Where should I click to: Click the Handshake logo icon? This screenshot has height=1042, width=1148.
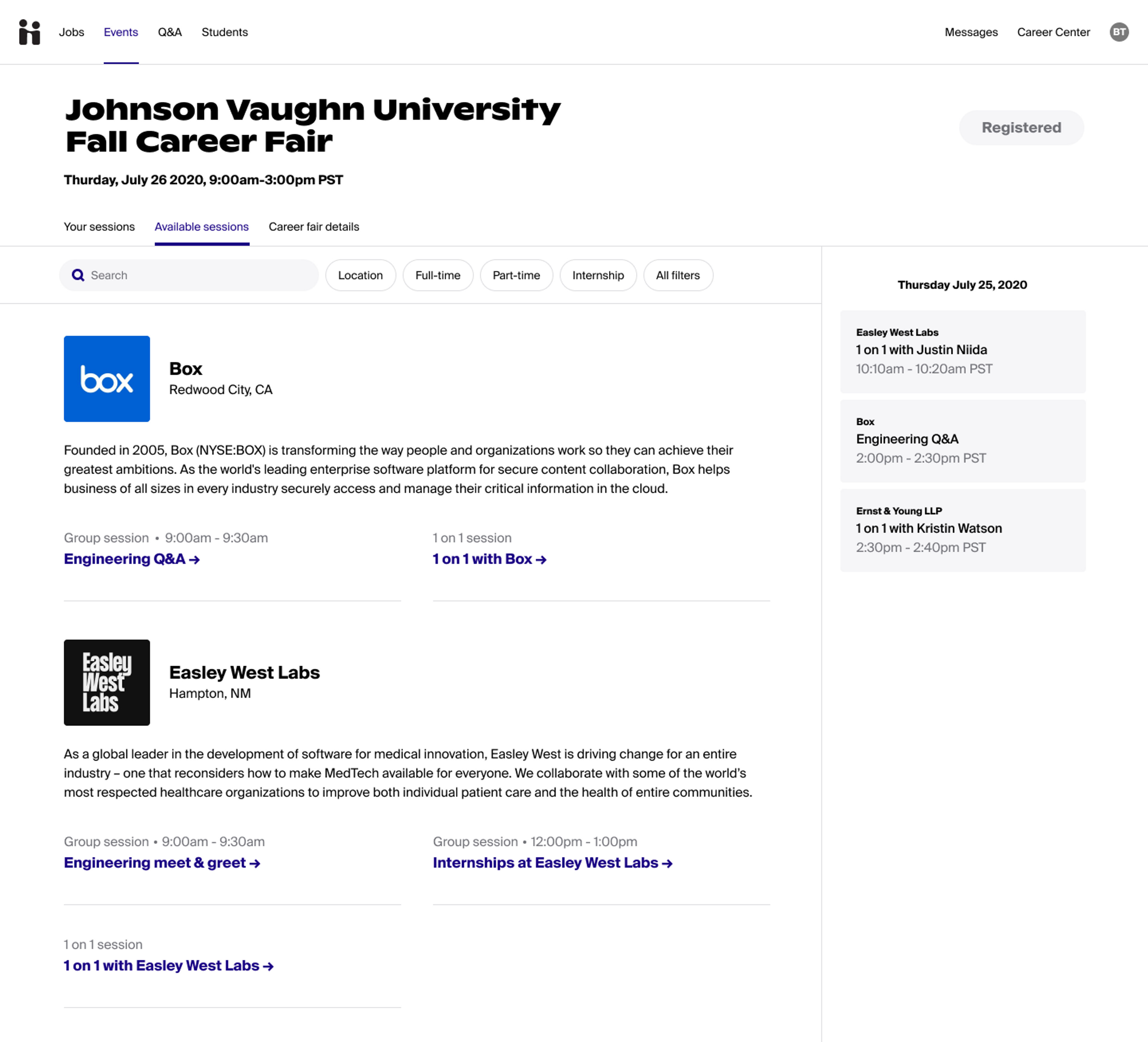(x=30, y=32)
